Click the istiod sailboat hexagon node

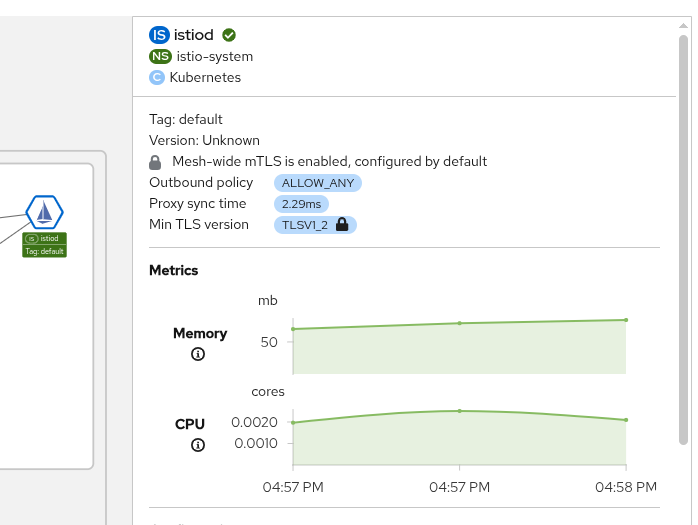pos(44,212)
